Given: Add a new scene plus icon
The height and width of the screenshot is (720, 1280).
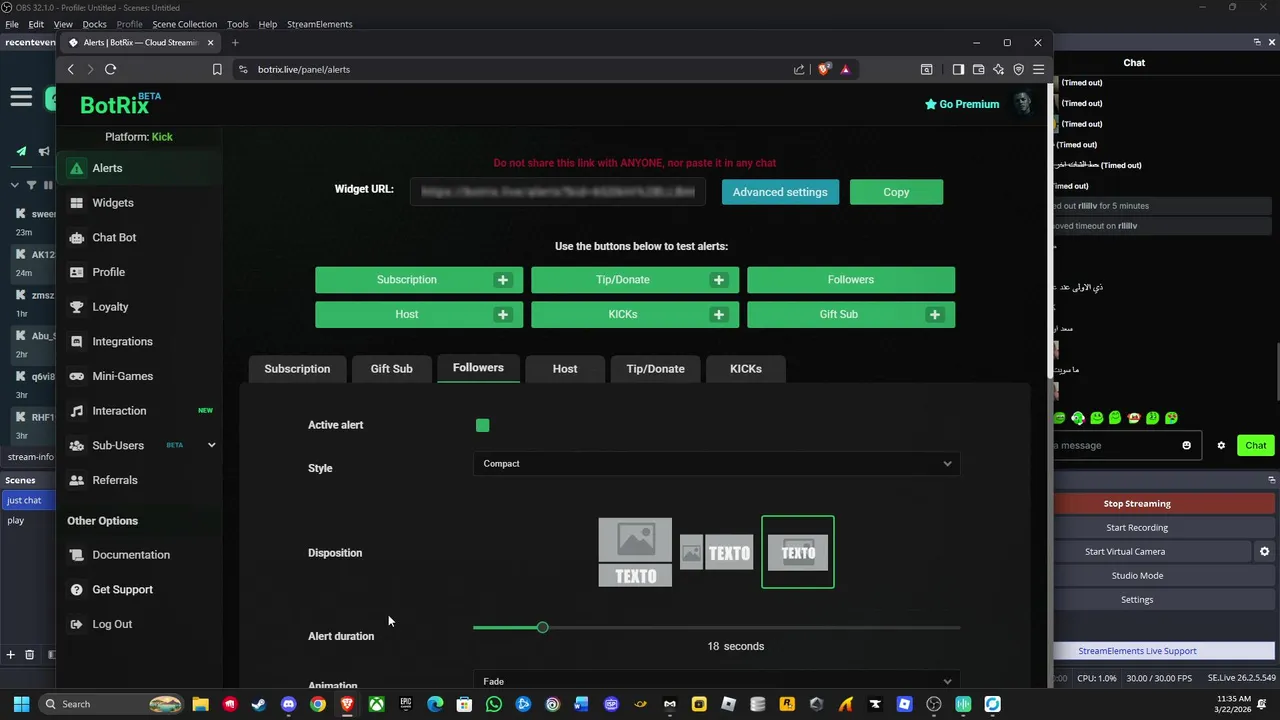Looking at the screenshot, I should click(10, 654).
